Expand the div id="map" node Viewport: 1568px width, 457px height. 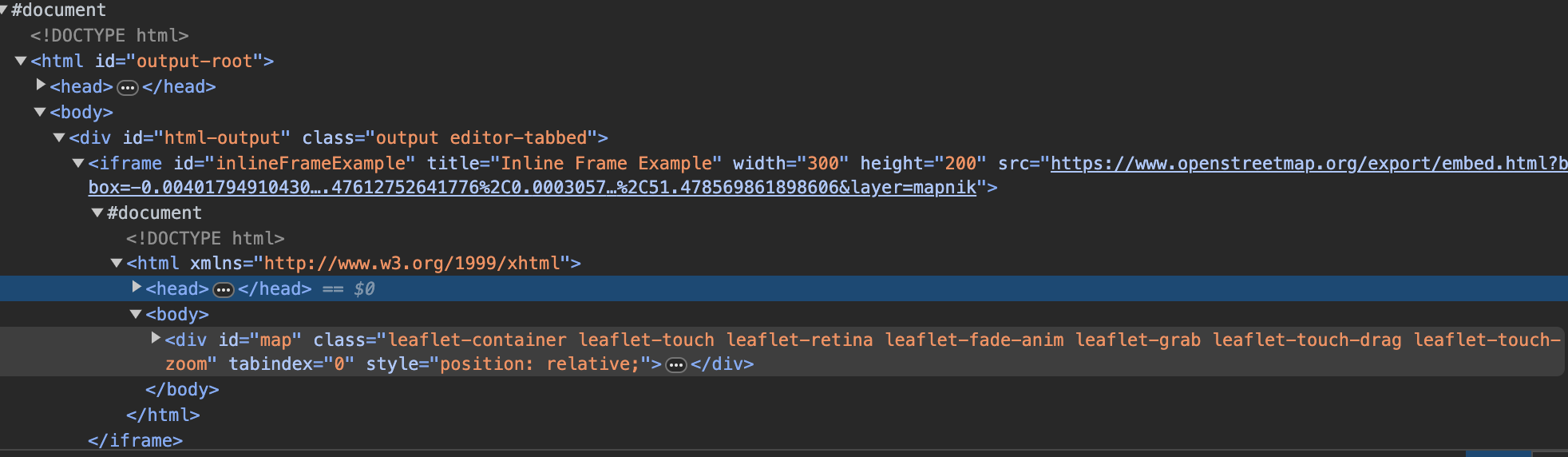156,338
